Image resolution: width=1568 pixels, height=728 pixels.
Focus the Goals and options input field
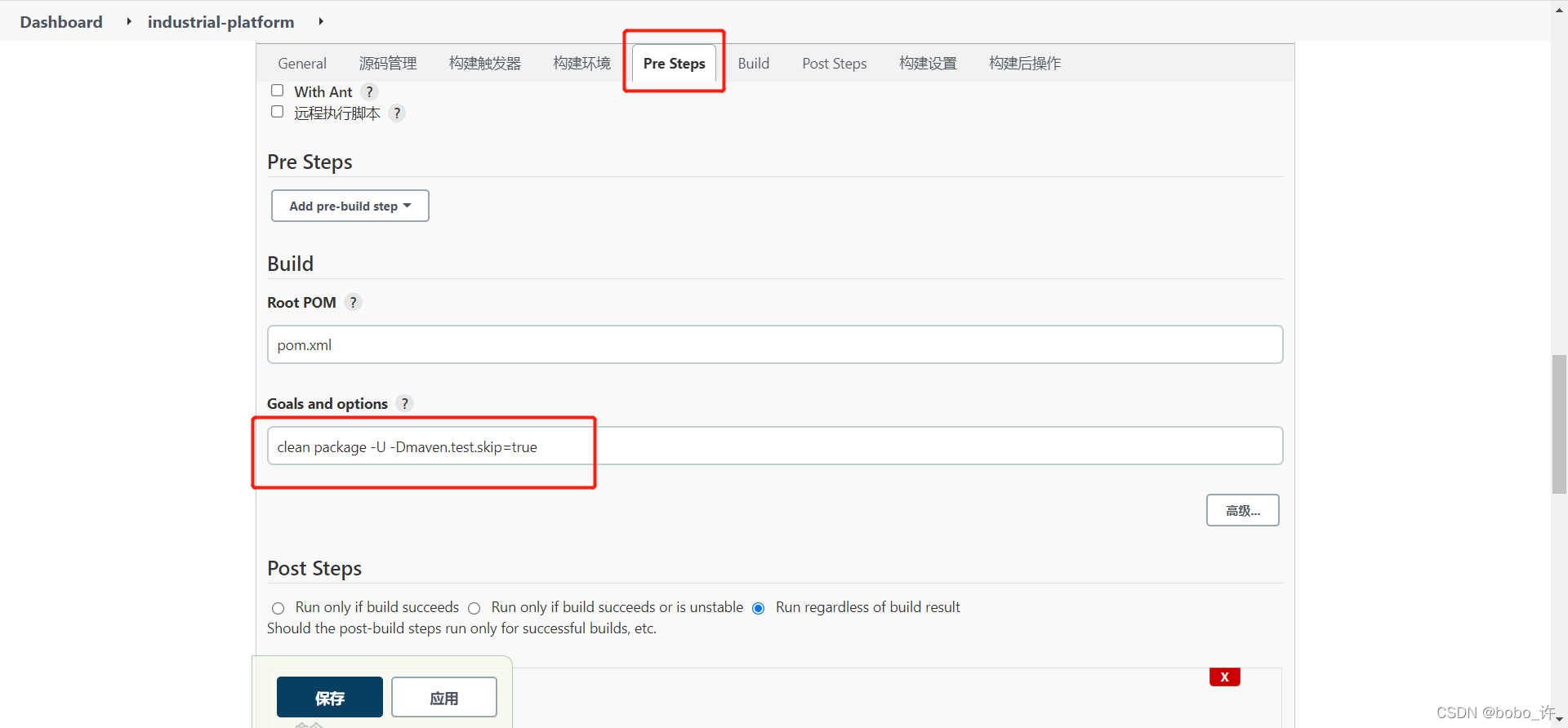pos(774,446)
